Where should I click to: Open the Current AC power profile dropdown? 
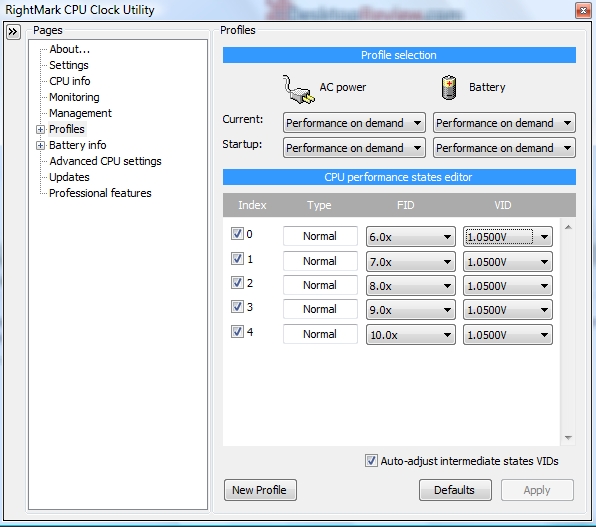coord(354,123)
